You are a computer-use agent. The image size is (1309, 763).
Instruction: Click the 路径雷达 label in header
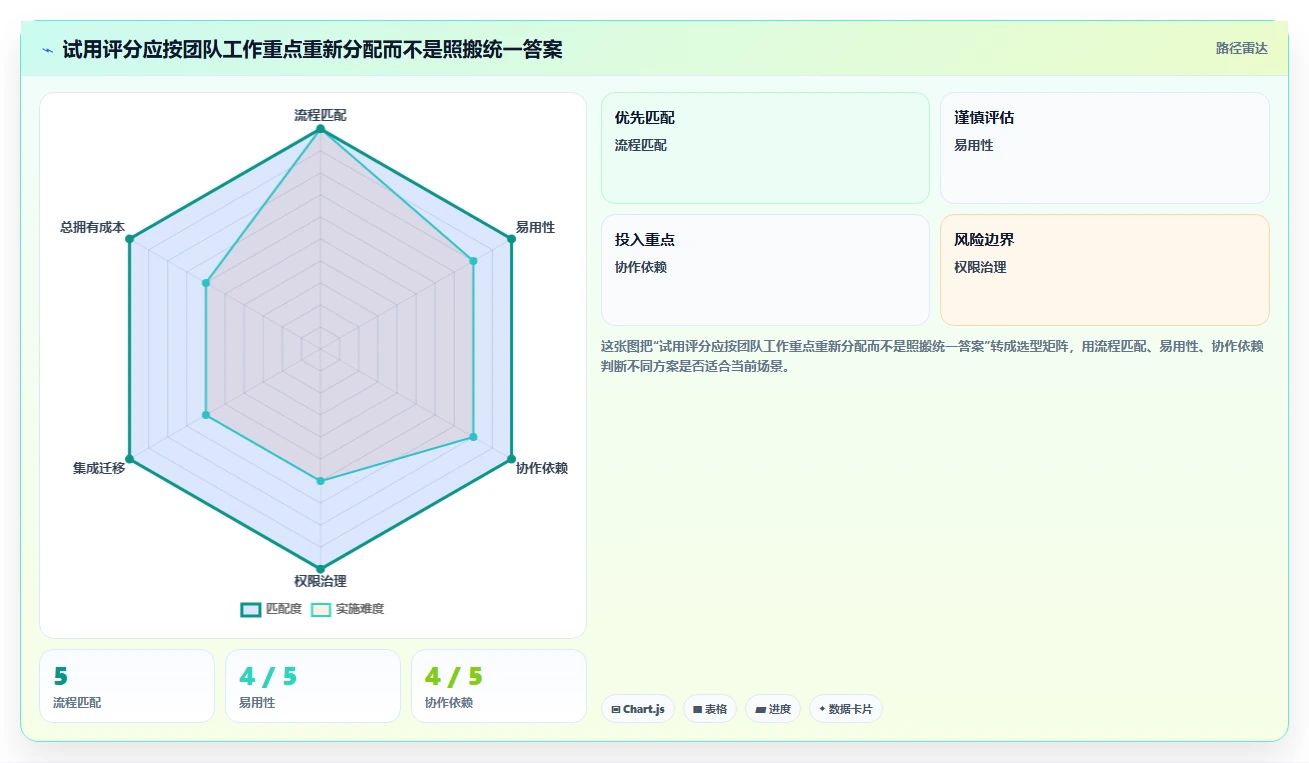point(1241,48)
